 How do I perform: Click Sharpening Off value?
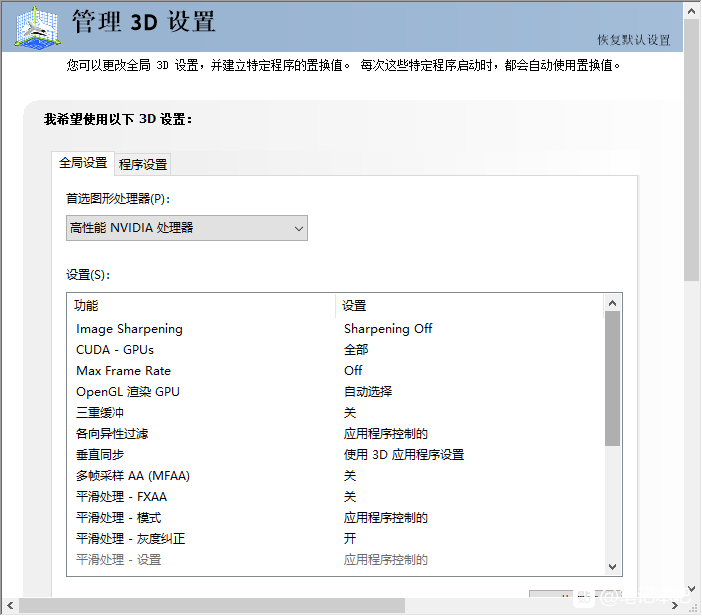(388, 329)
